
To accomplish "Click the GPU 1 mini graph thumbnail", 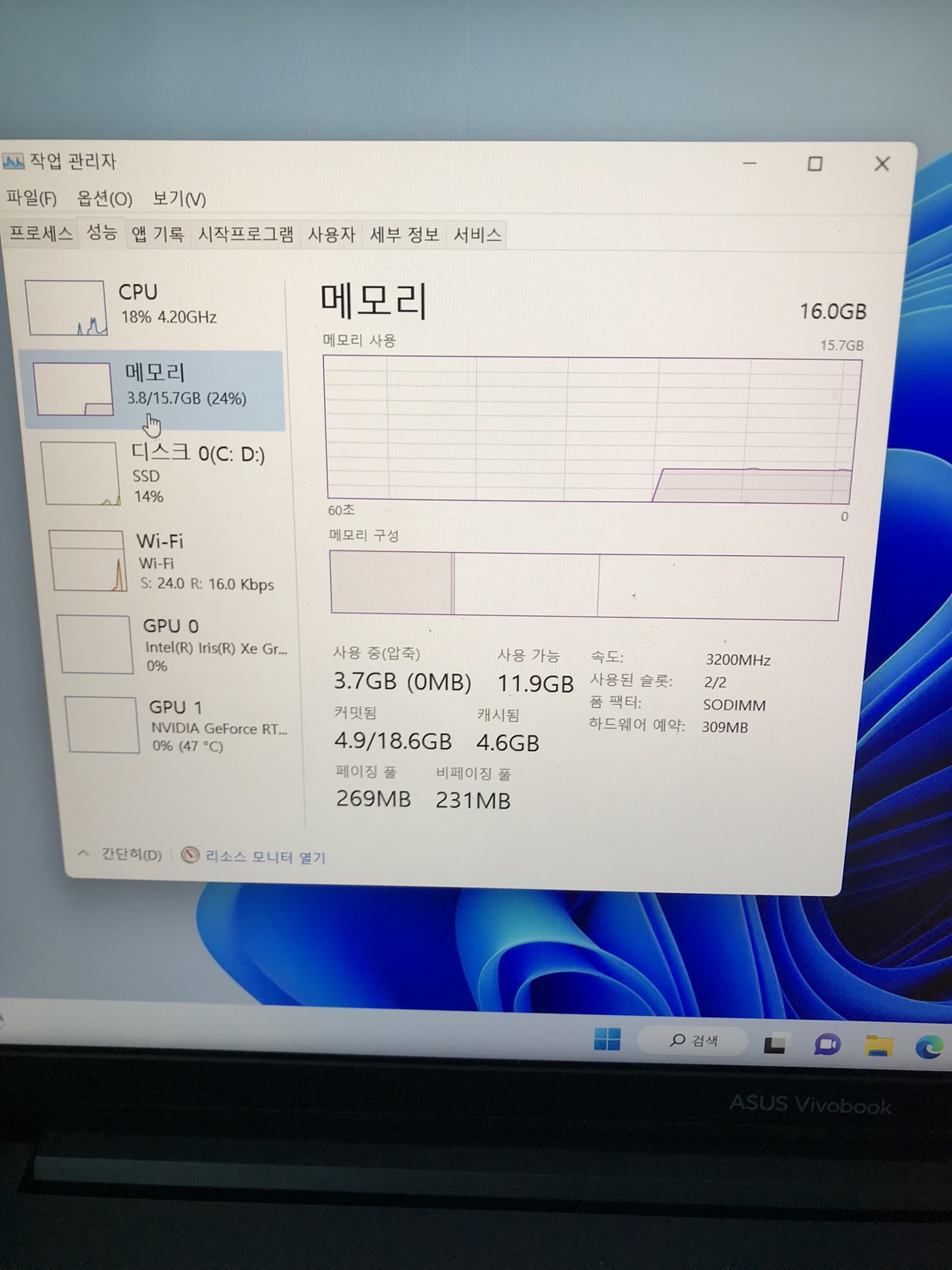I will [x=102, y=725].
